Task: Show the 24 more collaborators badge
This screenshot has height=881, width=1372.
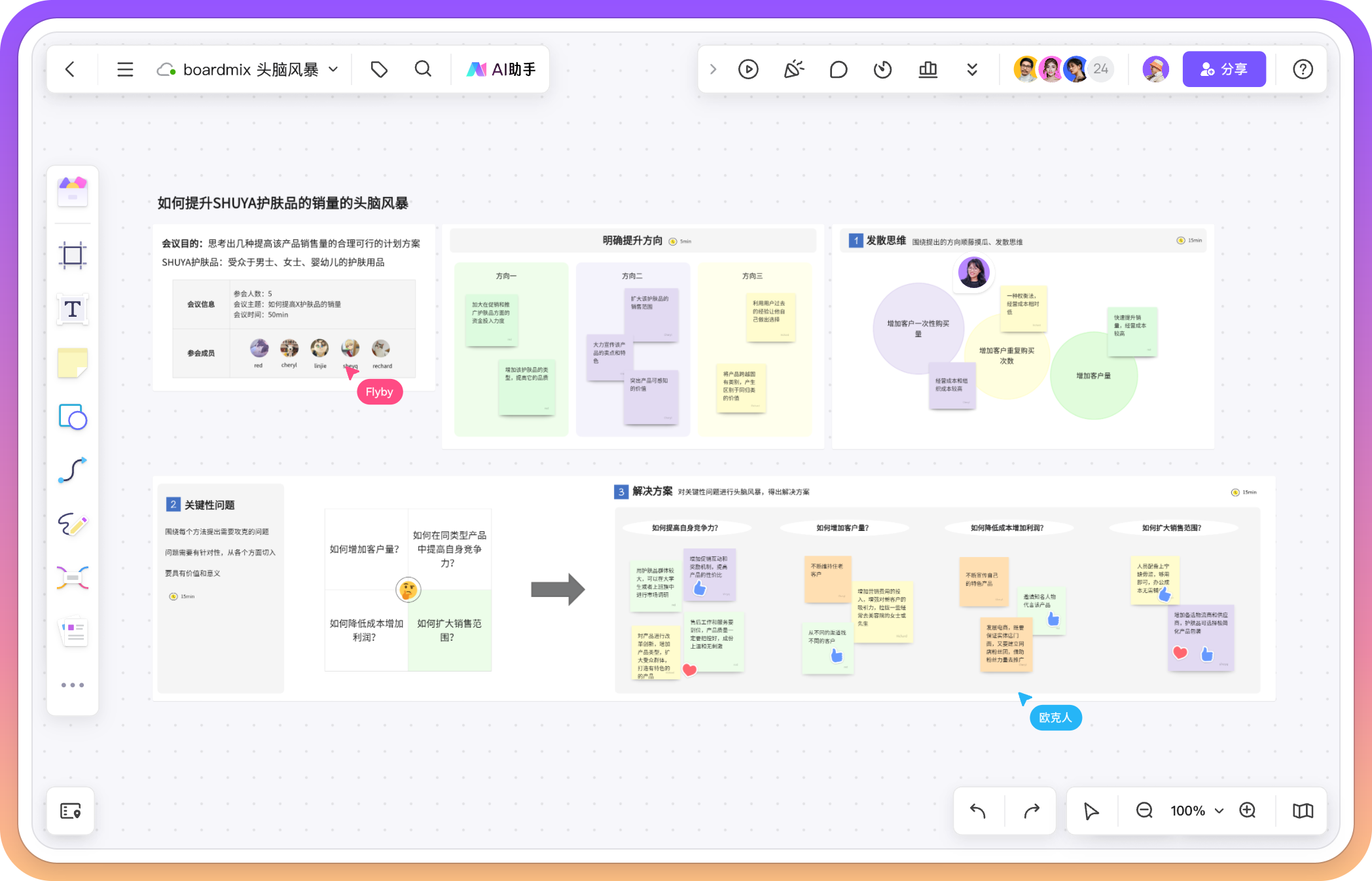Action: 1101,69
